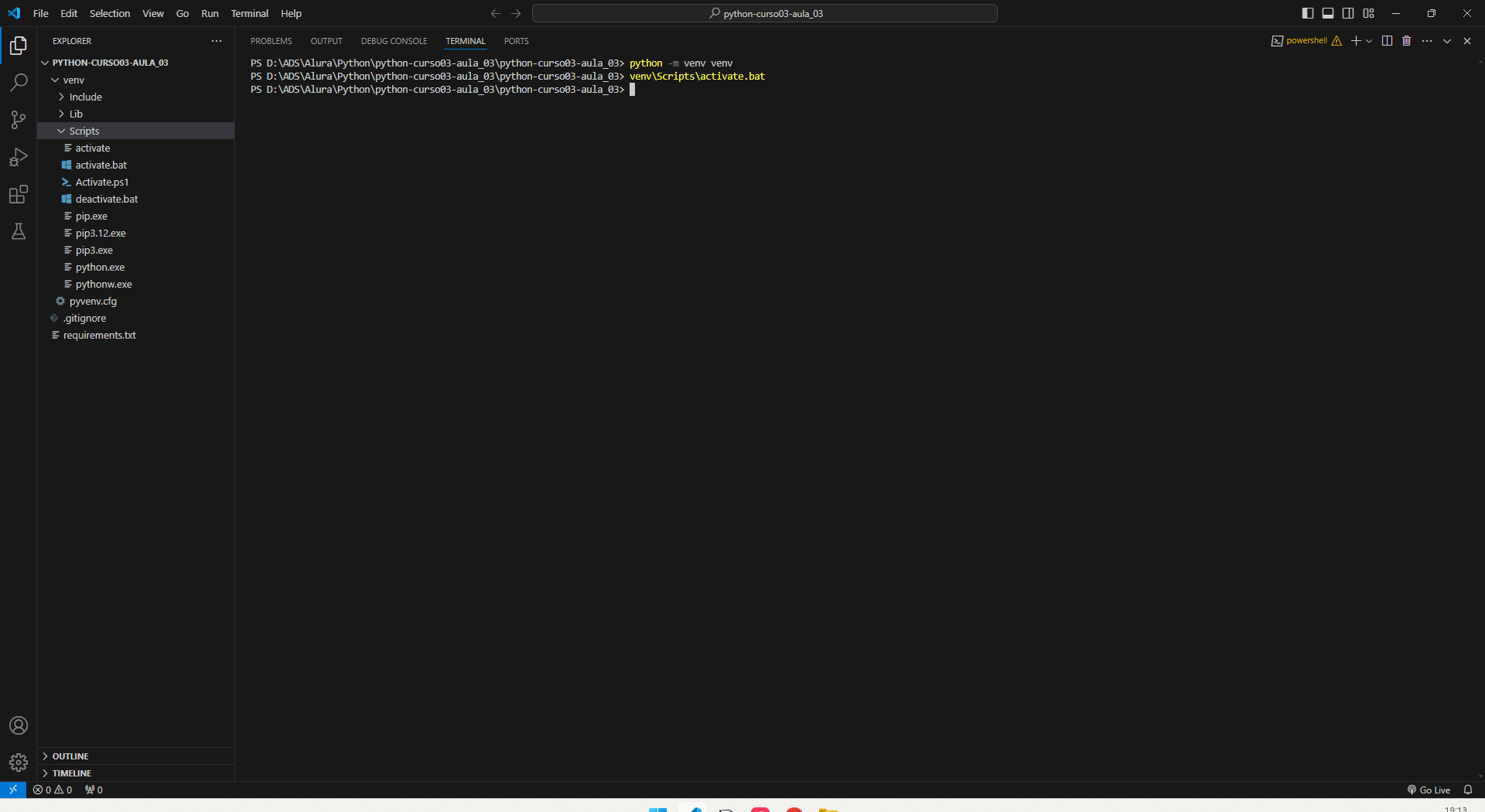Viewport: 1485px width, 812px height.
Task: Click the command center search box
Action: click(765, 13)
